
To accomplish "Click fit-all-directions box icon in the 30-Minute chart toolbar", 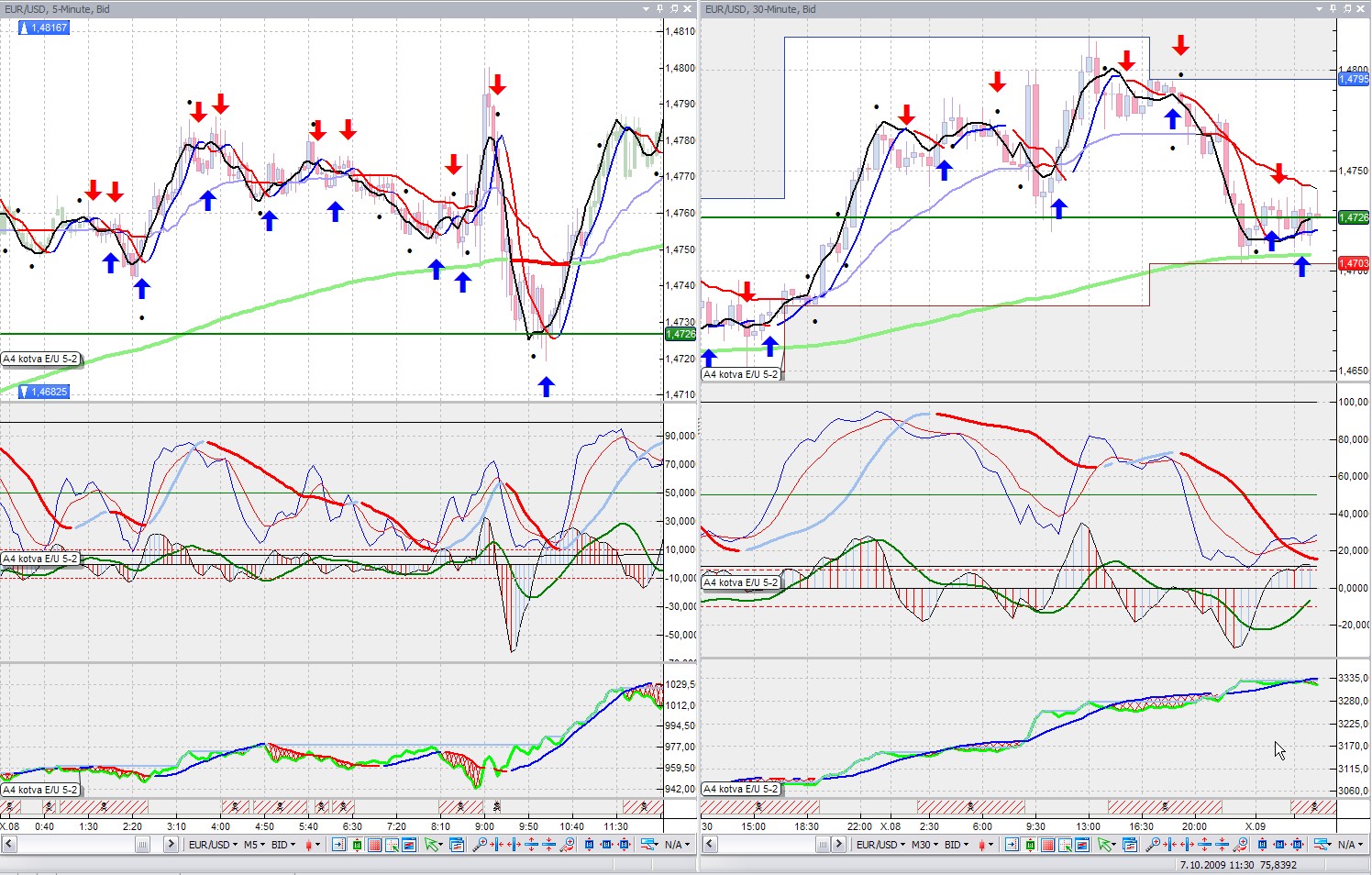I will 1298,845.
